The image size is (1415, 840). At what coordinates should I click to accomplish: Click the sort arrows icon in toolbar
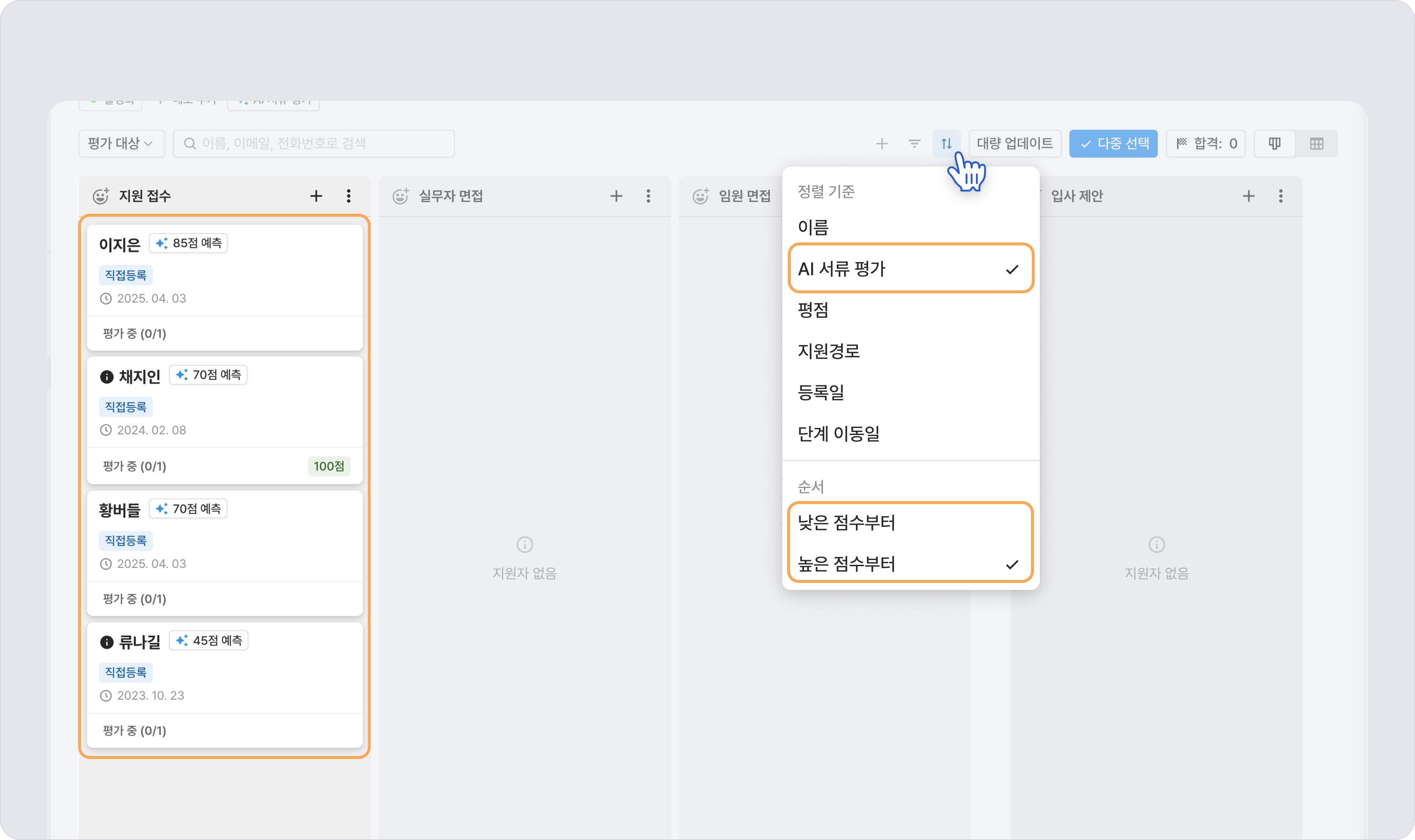point(946,144)
